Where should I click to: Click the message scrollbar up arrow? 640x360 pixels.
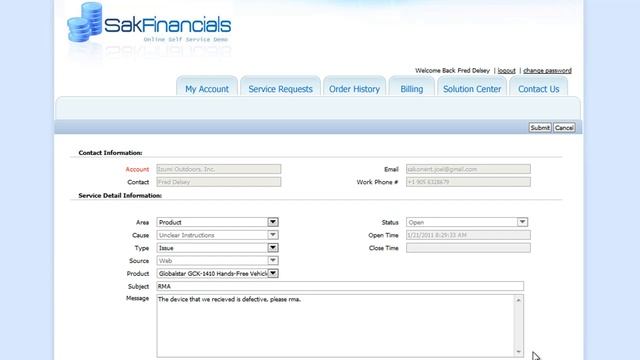518,300
